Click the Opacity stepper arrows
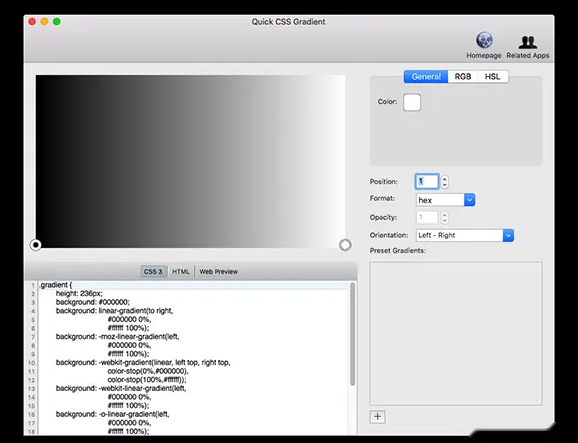The height and width of the screenshot is (443, 578). pyautogui.click(x=445, y=217)
